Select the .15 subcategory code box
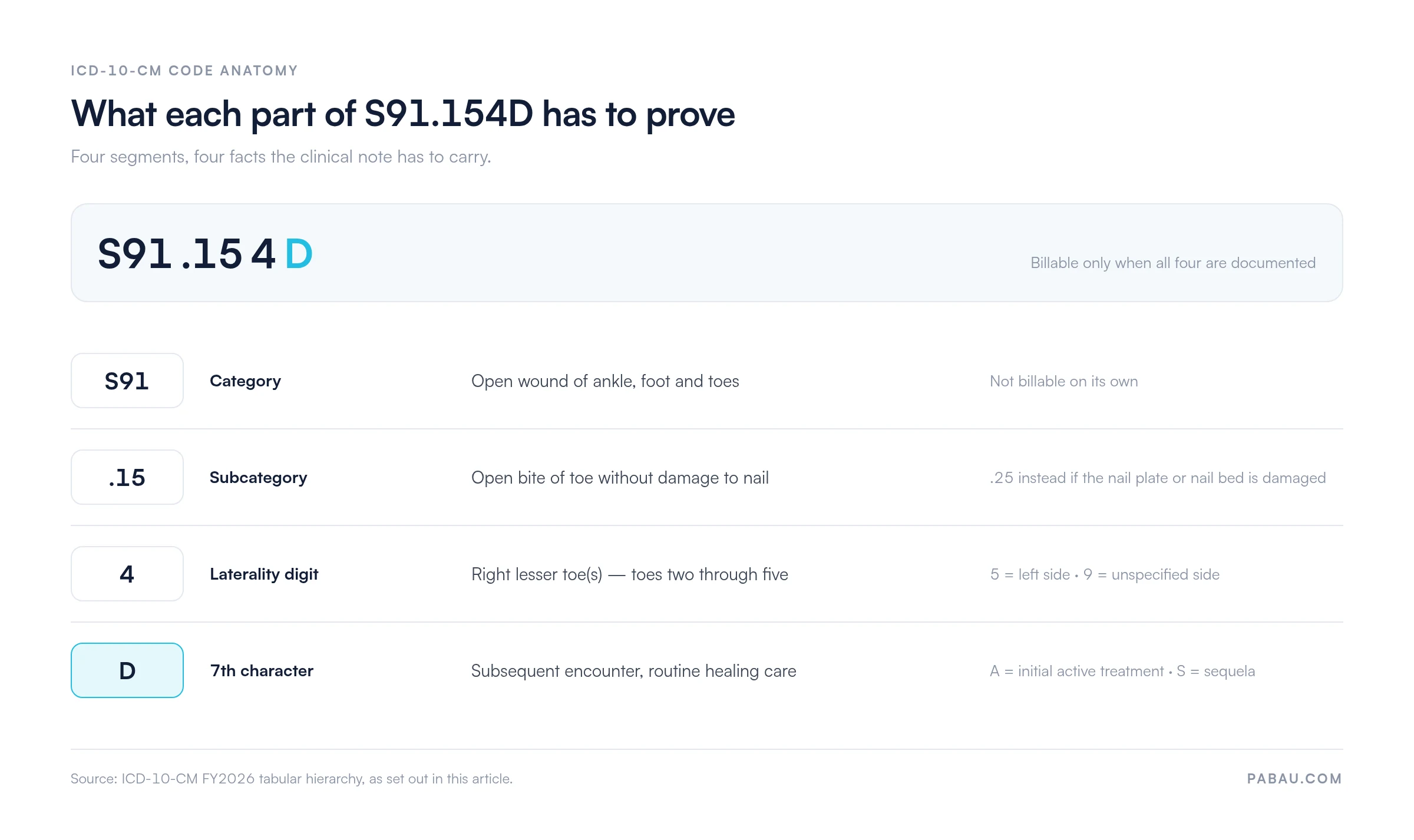Image resolution: width=1414 pixels, height=840 pixels. tap(127, 477)
